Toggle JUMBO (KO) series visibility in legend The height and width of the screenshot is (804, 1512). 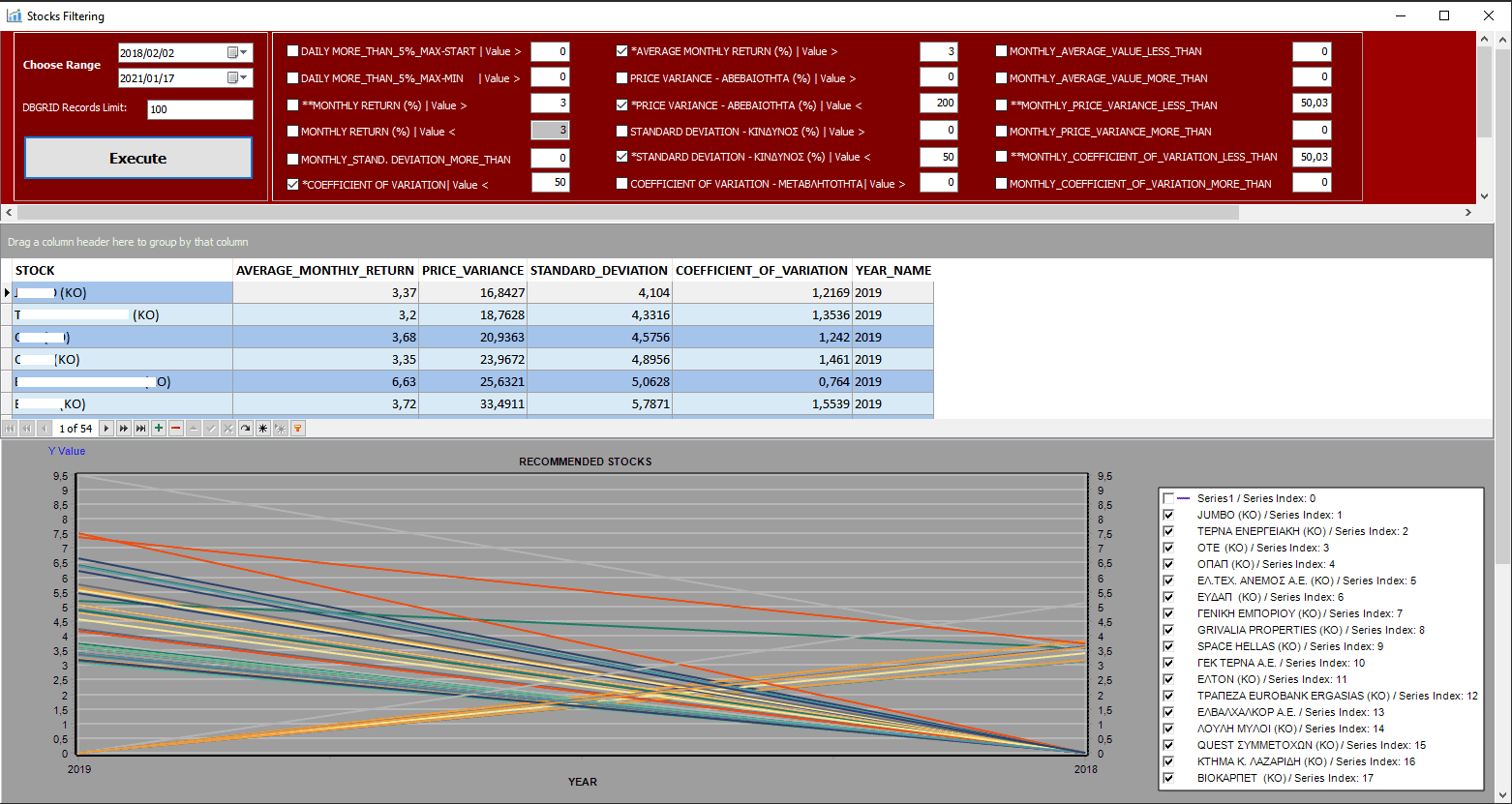[1168, 515]
